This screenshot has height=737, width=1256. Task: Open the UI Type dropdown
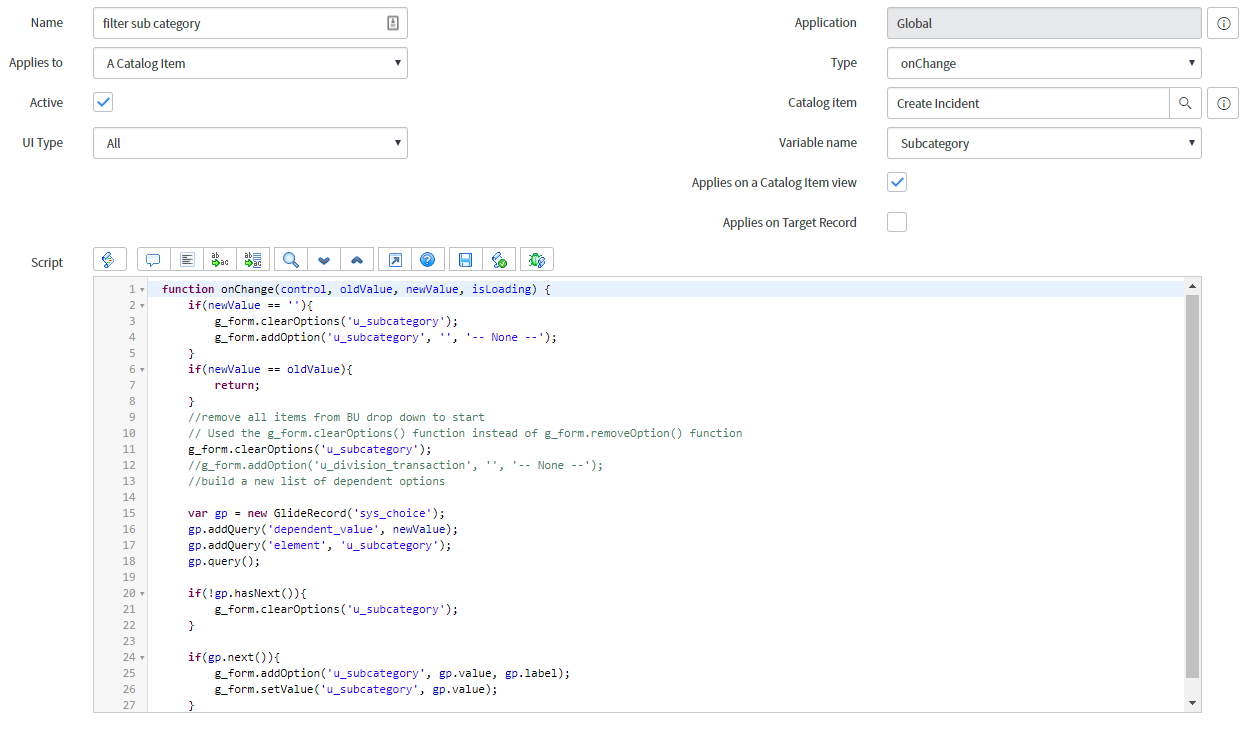coord(250,143)
